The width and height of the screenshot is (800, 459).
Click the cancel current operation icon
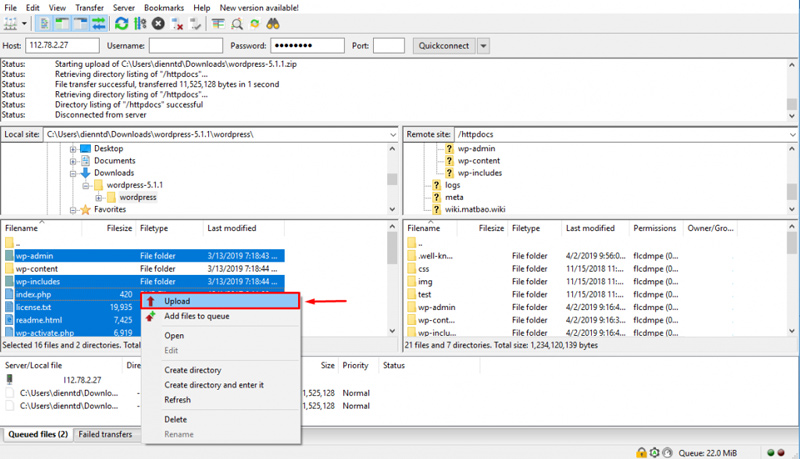(158, 23)
